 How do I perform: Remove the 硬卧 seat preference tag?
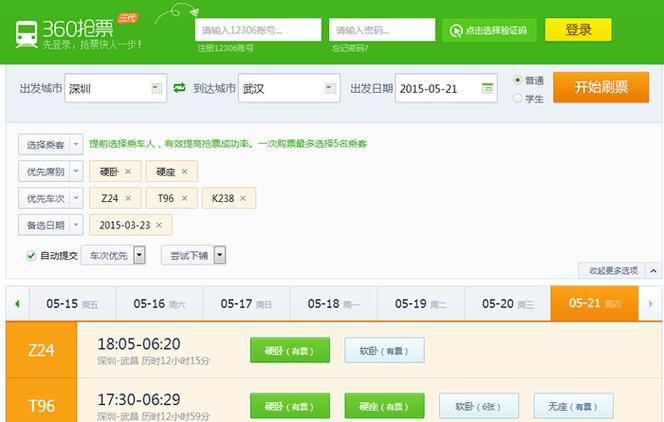[x=127, y=172]
